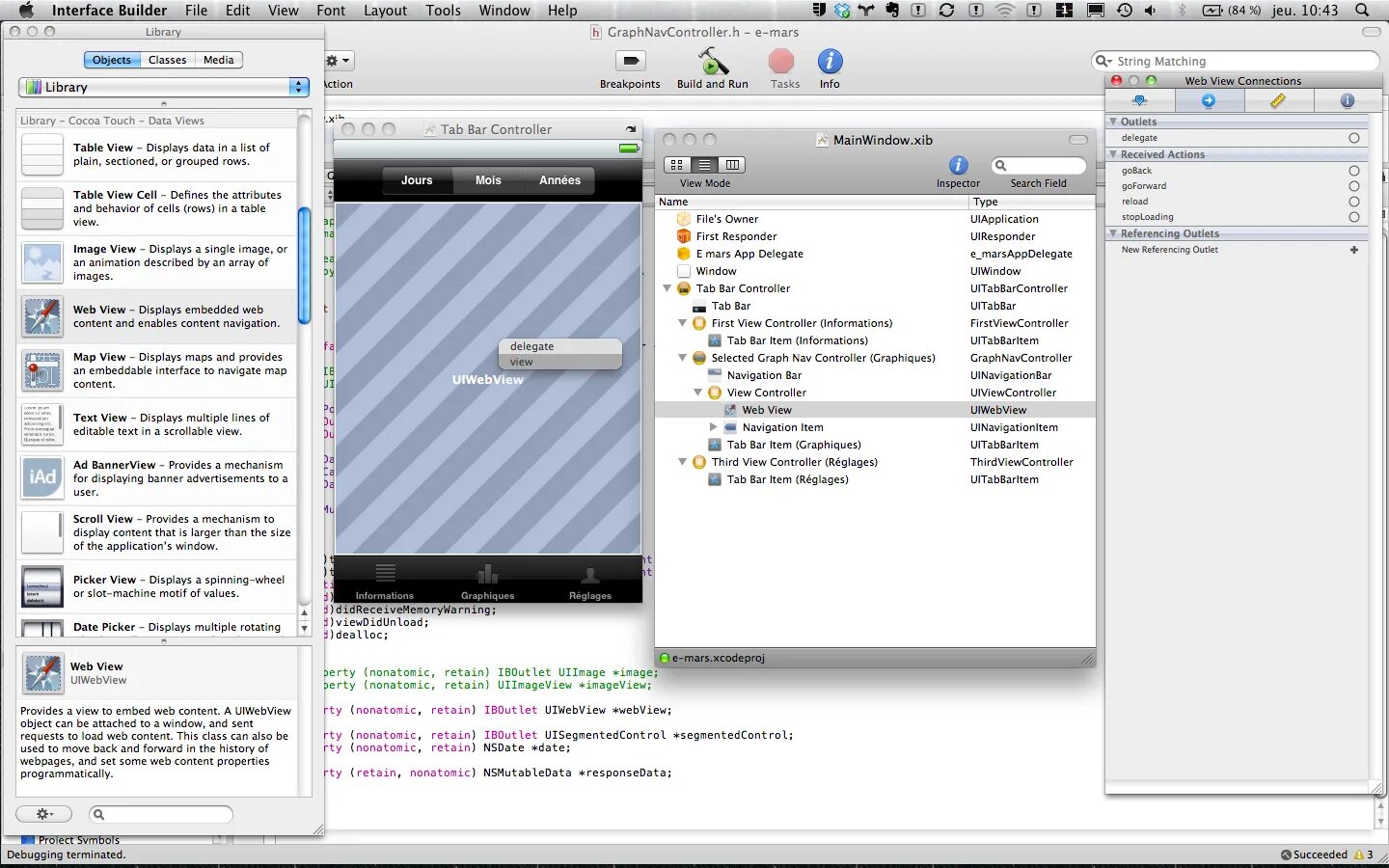Add a New Referencing Outlet plus
The image size is (1389, 868).
[x=1354, y=250]
